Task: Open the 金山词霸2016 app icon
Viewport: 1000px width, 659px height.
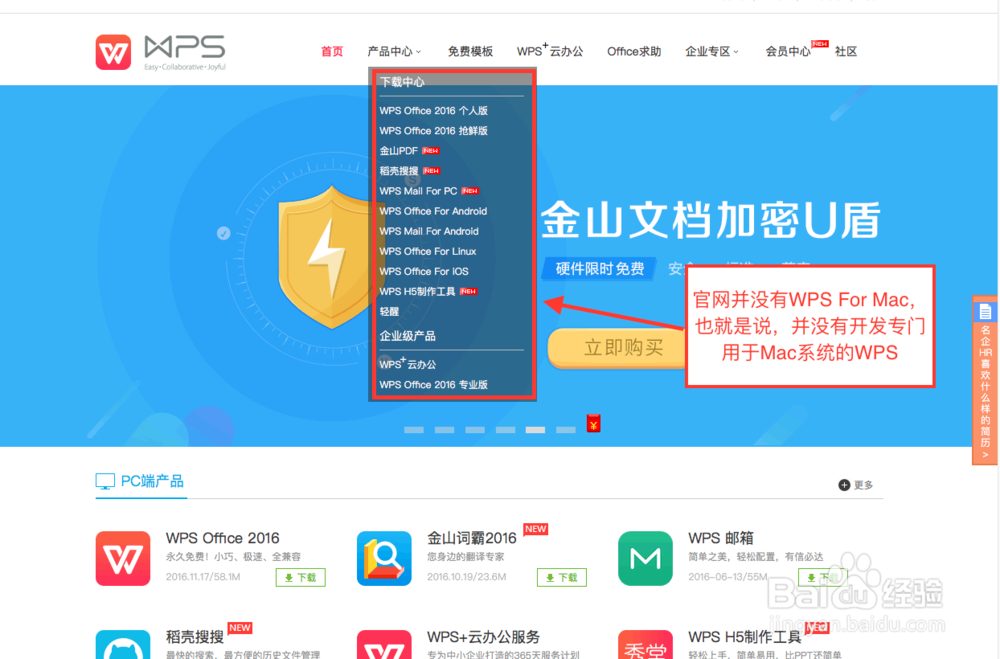Action: tap(384, 558)
